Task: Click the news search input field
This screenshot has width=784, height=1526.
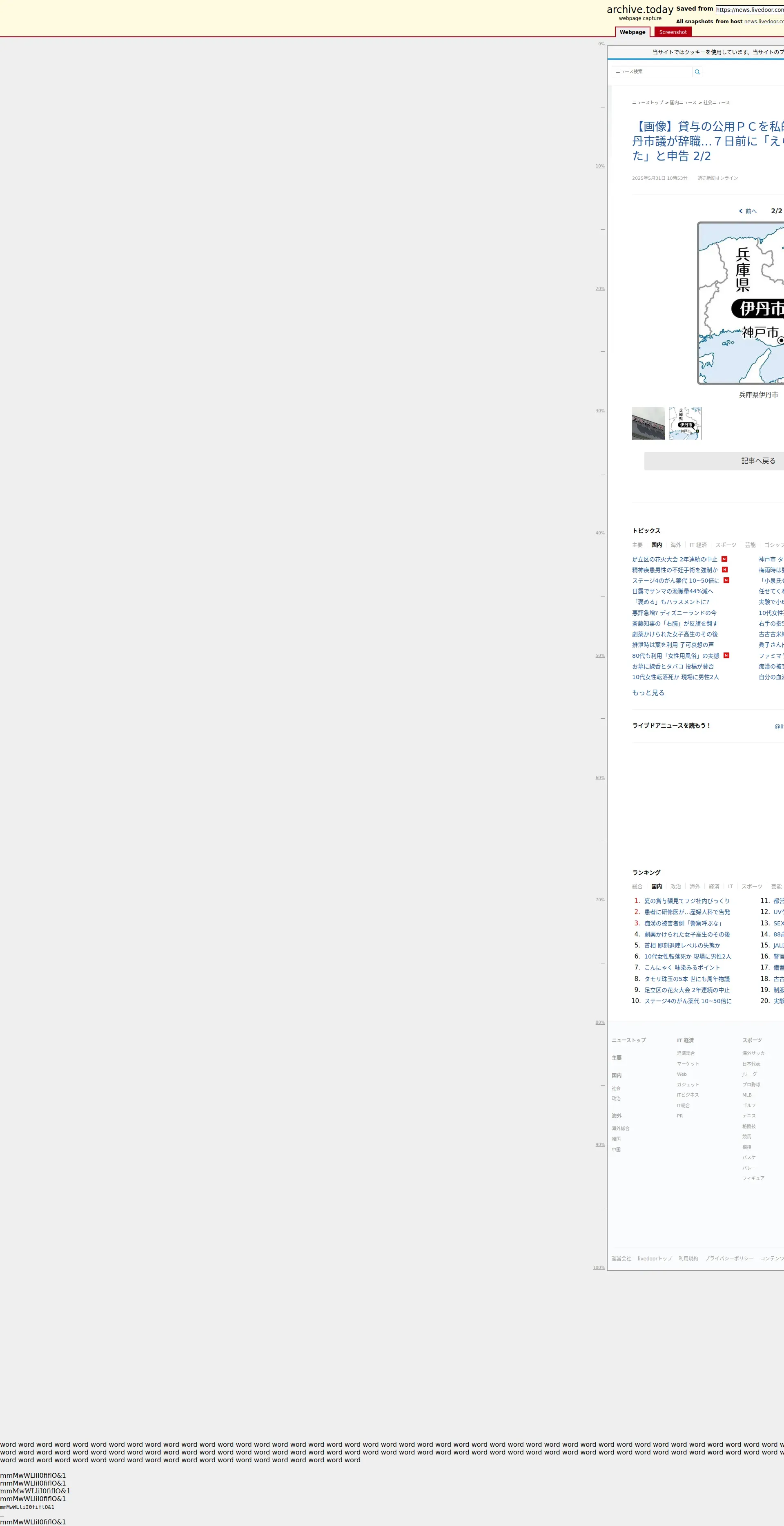Action: [651, 71]
